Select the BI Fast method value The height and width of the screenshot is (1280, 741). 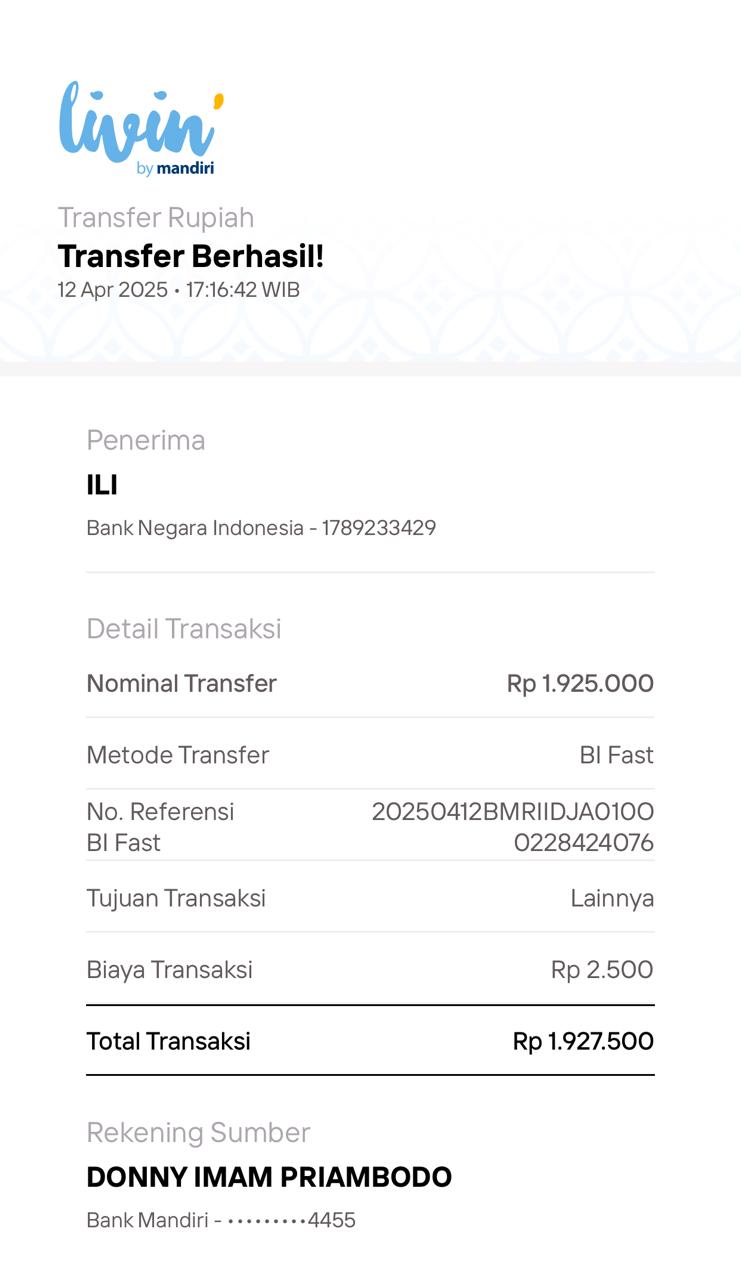click(x=616, y=755)
